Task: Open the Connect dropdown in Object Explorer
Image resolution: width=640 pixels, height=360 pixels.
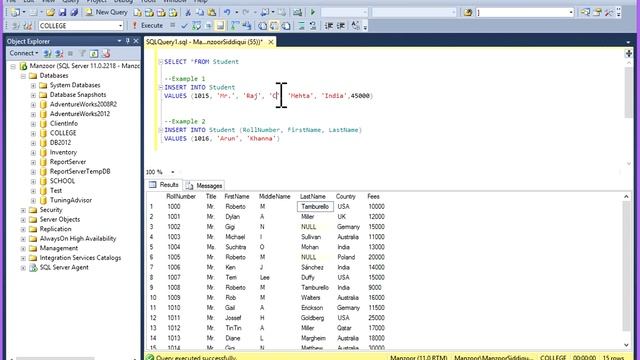Action: point(24,53)
